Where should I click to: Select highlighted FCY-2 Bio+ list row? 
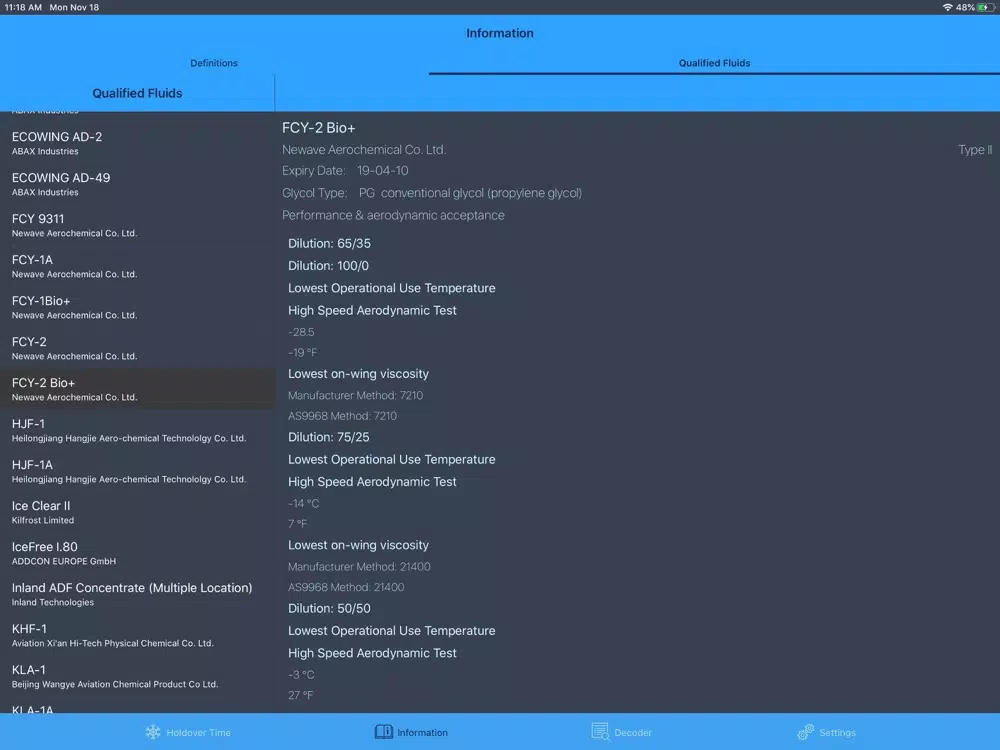click(137, 389)
